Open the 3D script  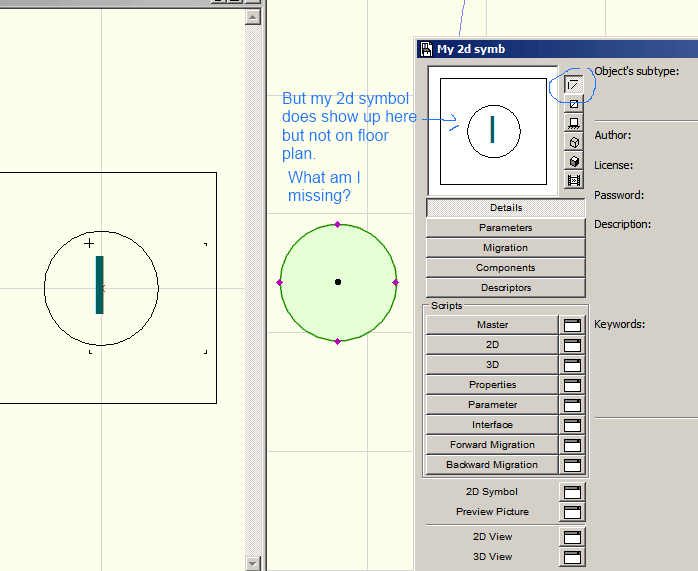(x=492, y=365)
